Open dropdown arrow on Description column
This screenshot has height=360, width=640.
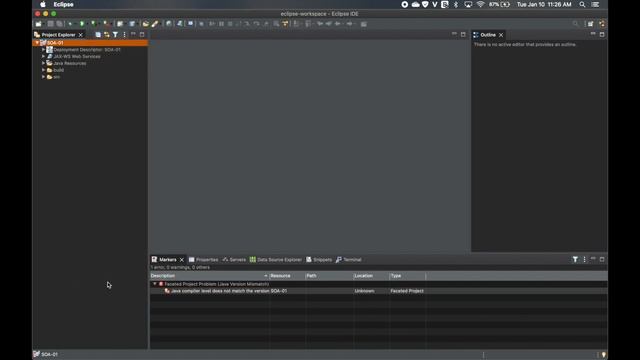tap(266, 276)
